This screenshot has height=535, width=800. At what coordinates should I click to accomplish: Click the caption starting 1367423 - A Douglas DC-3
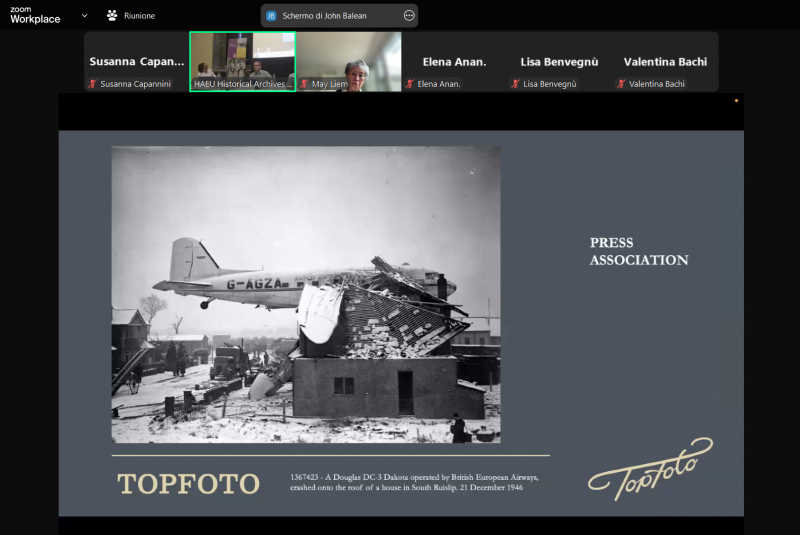click(x=414, y=482)
